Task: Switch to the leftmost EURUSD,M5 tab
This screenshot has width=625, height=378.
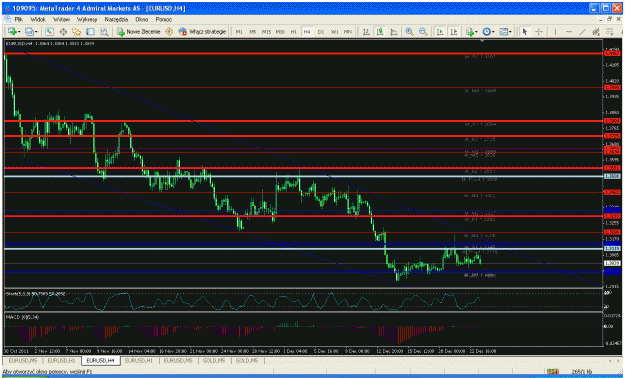Action: pyautogui.click(x=23, y=360)
